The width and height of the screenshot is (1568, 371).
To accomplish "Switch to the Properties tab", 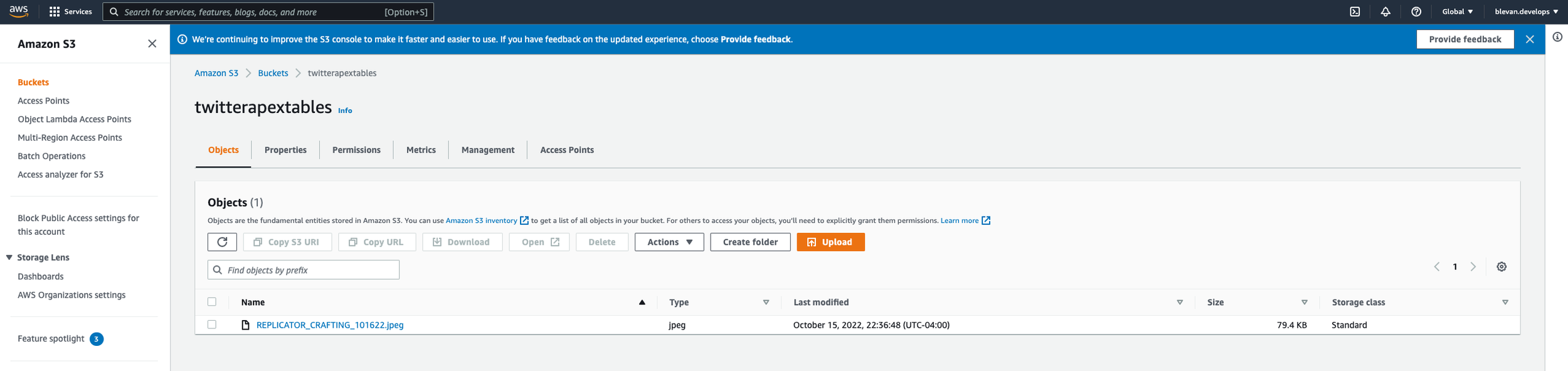I will click(x=285, y=150).
